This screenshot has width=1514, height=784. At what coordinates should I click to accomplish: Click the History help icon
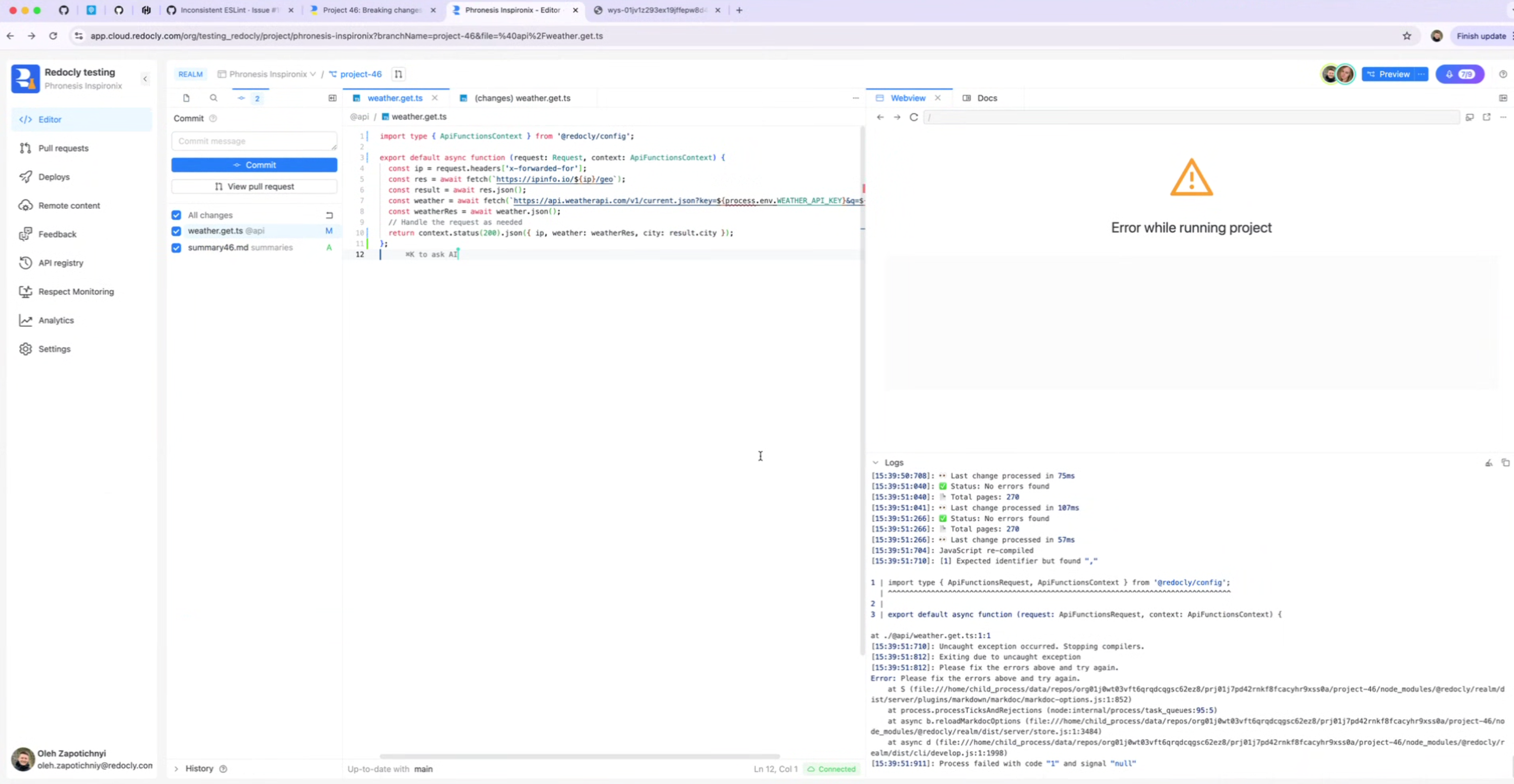click(x=223, y=769)
